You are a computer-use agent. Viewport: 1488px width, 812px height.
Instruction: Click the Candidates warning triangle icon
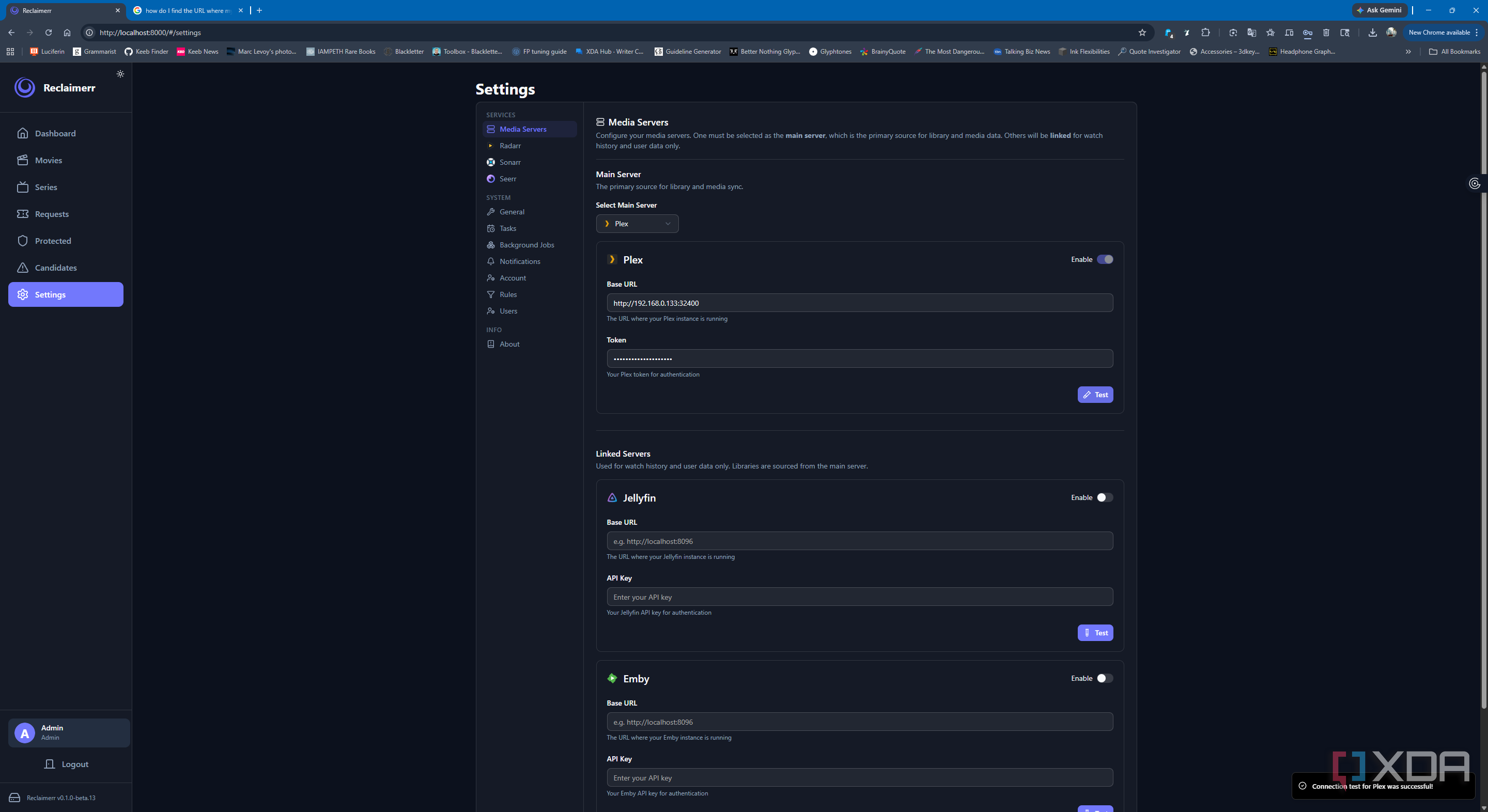tap(23, 268)
